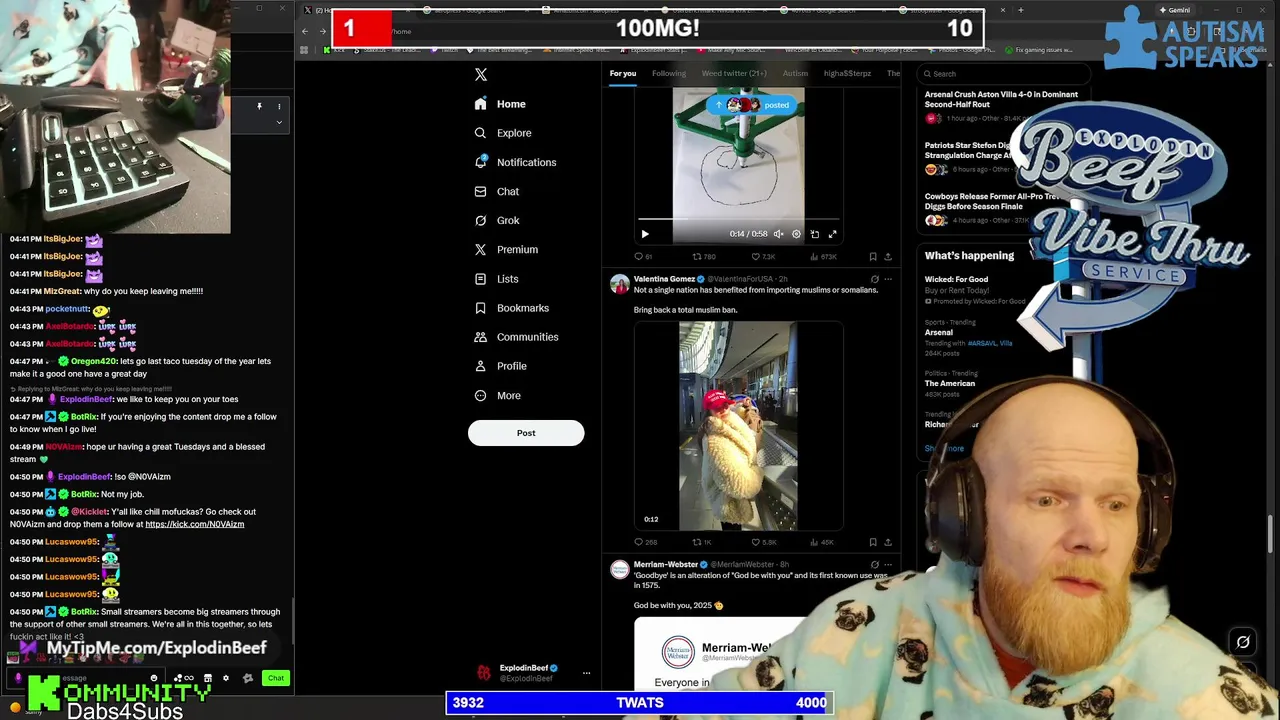This screenshot has width=1280, height=720.
Task: Click Merriam-Webster display name
Action: click(666, 564)
